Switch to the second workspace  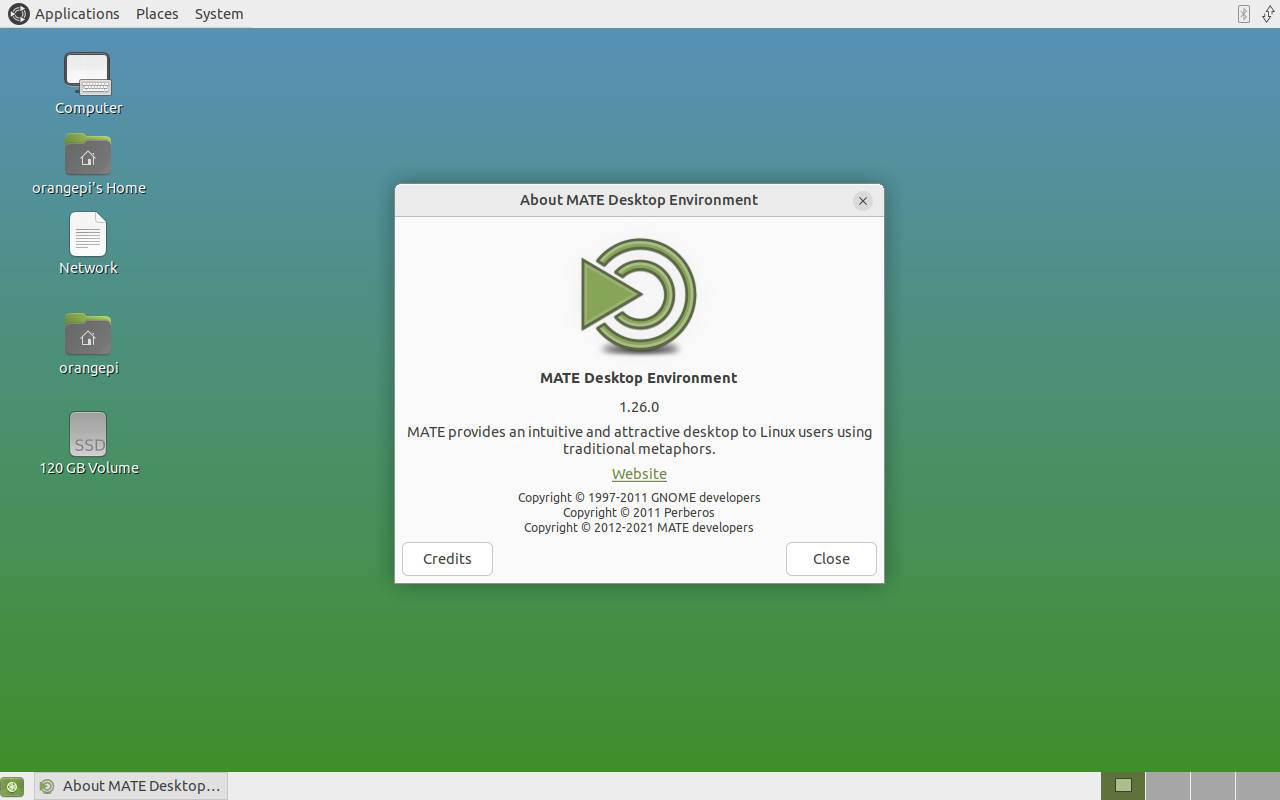pyautogui.click(x=1168, y=786)
